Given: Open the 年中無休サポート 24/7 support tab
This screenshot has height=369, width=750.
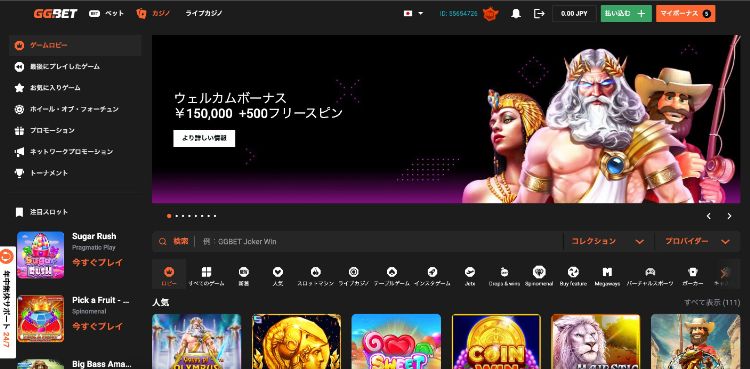Looking at the screenshot, I should point(7,302).
